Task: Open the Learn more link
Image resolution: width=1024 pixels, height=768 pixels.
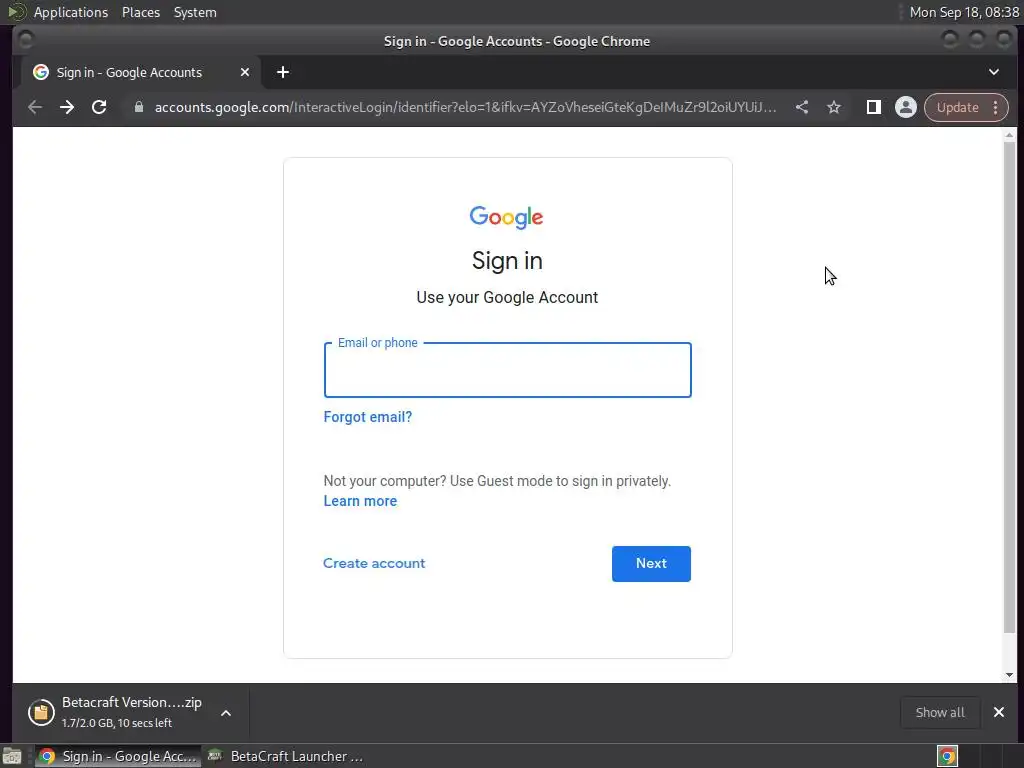Action: pyautogui.click(x=360, y=501)
